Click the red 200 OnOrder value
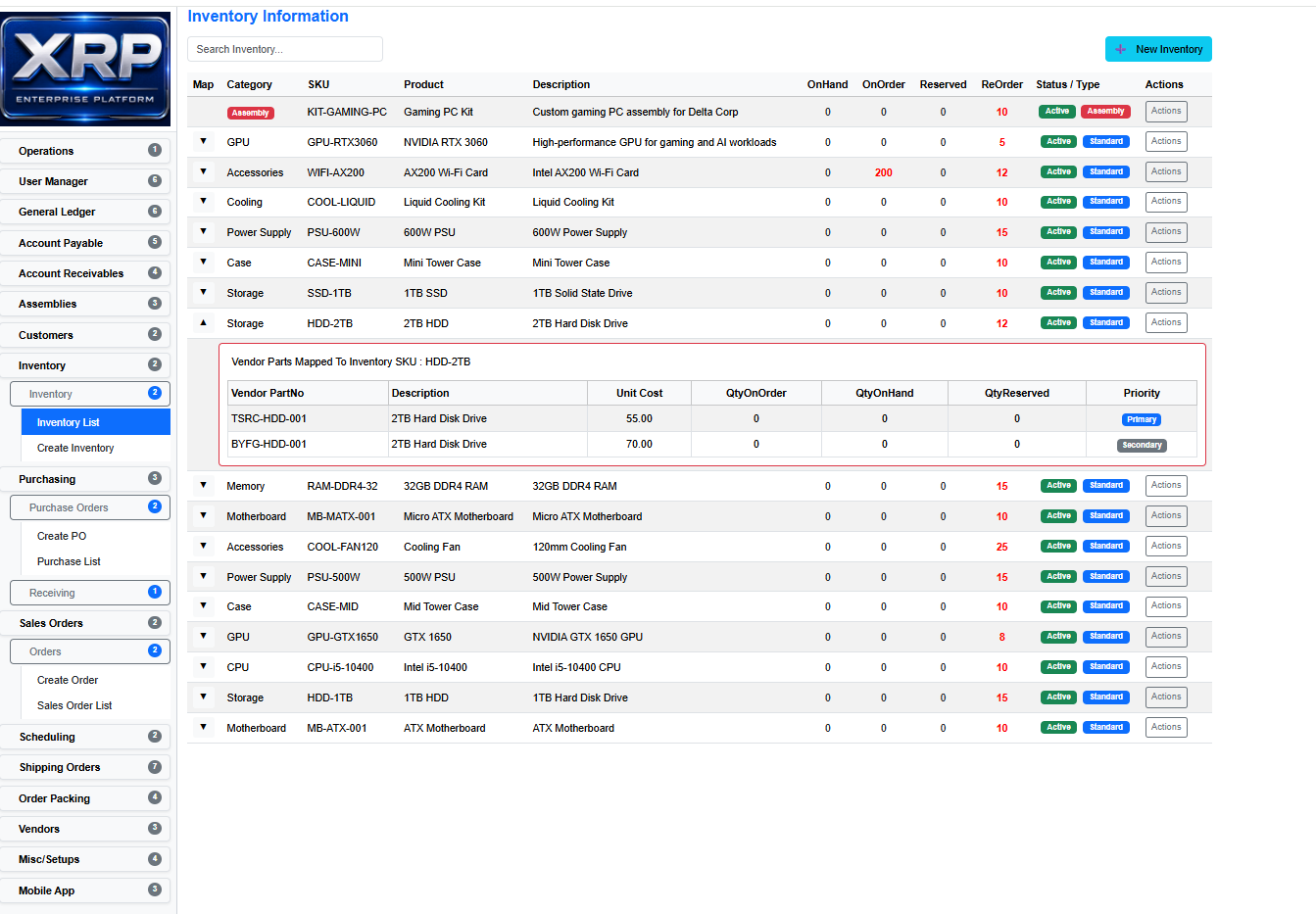 pyautogui.click(x=884, y=172)
